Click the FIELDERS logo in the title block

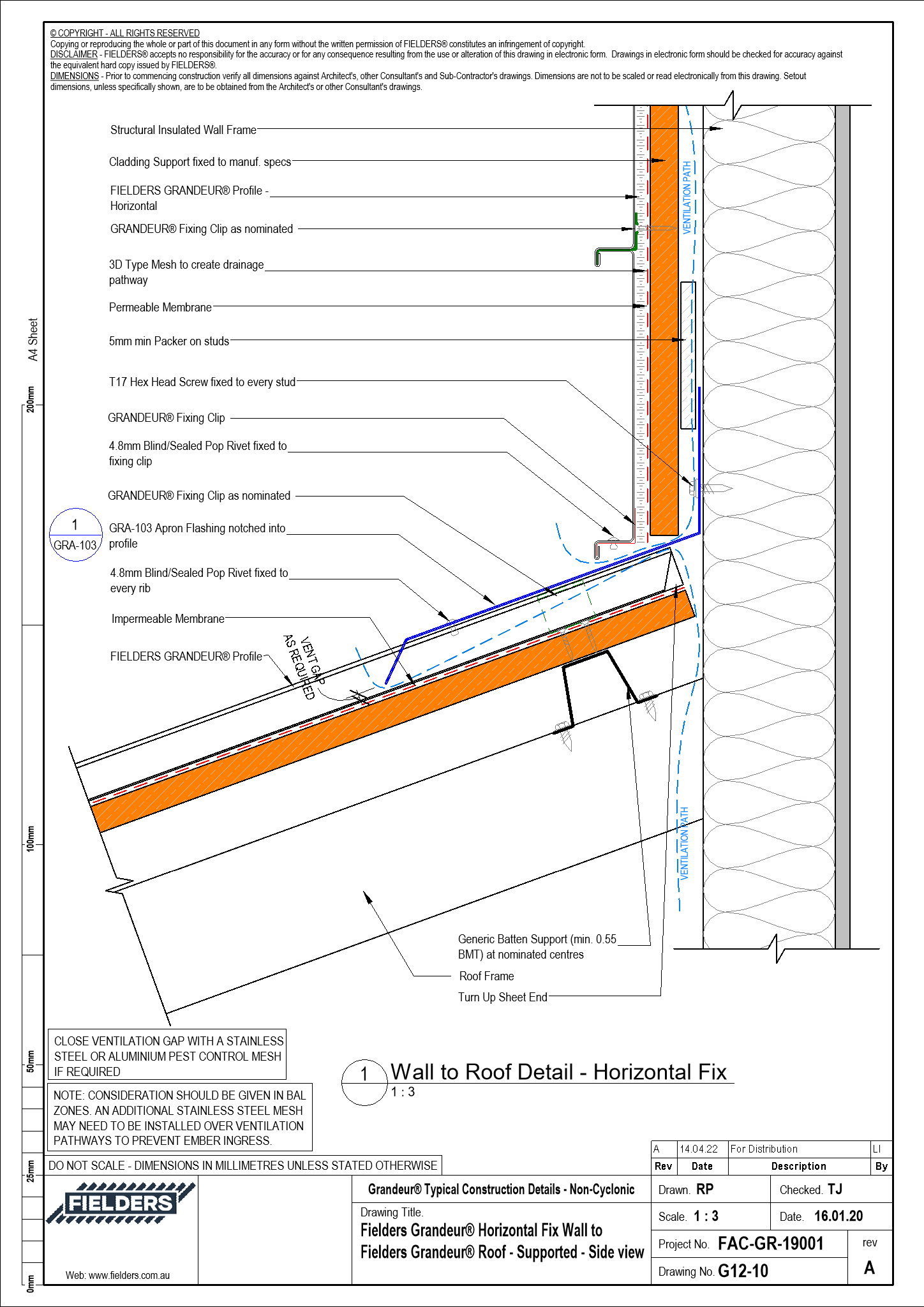pyautogui.click(x=120, y=1204)
